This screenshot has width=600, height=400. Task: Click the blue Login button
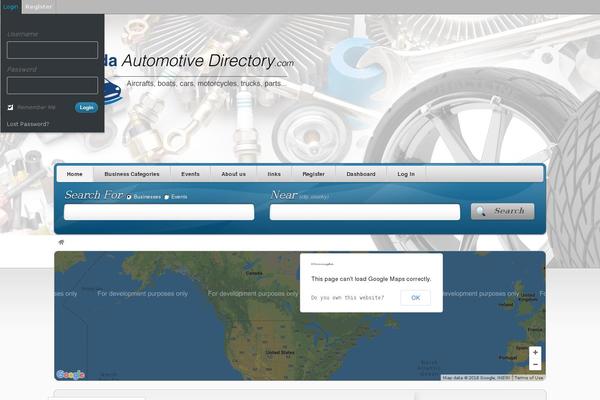(x=86, y=108)
